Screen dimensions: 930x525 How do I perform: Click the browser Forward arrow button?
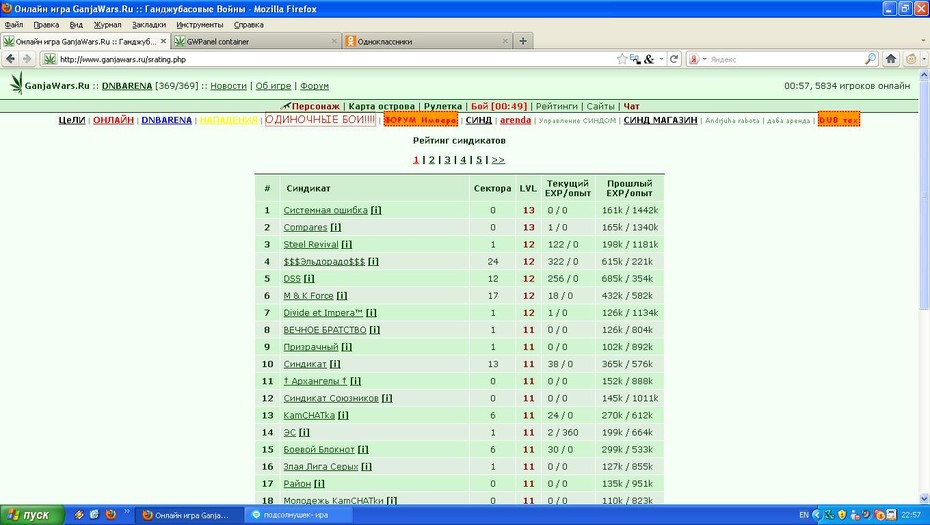pyautogui.click(x=27, y=59)
